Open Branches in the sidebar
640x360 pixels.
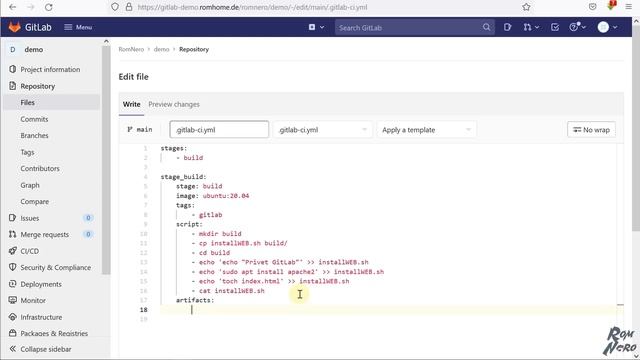click(34, 136)
